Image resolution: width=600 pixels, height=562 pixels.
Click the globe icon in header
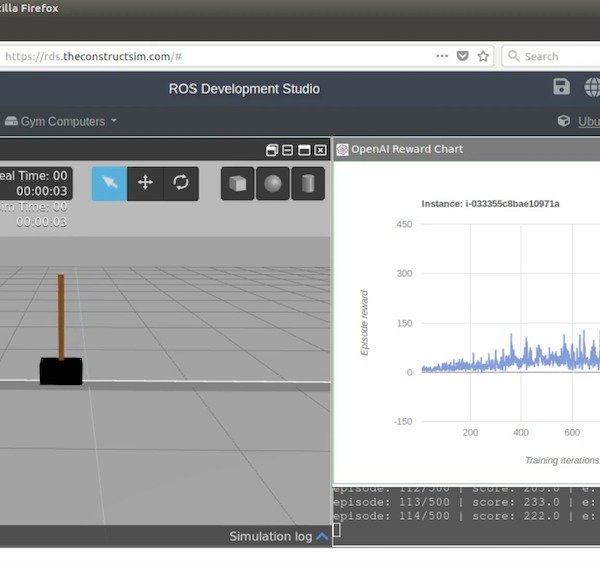[x=591, y=88]
